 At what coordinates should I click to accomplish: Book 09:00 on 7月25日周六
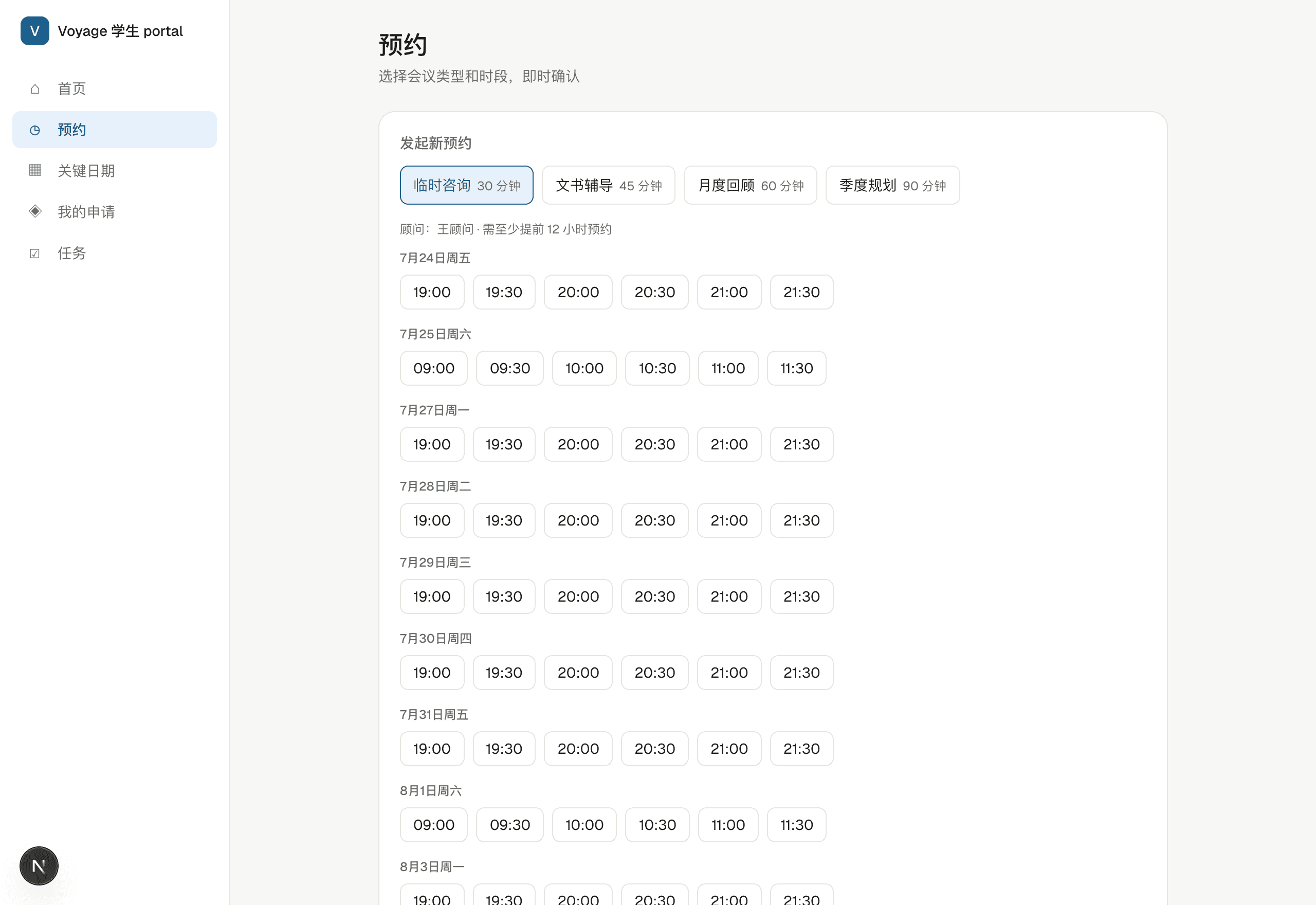(x=433, y=368)
